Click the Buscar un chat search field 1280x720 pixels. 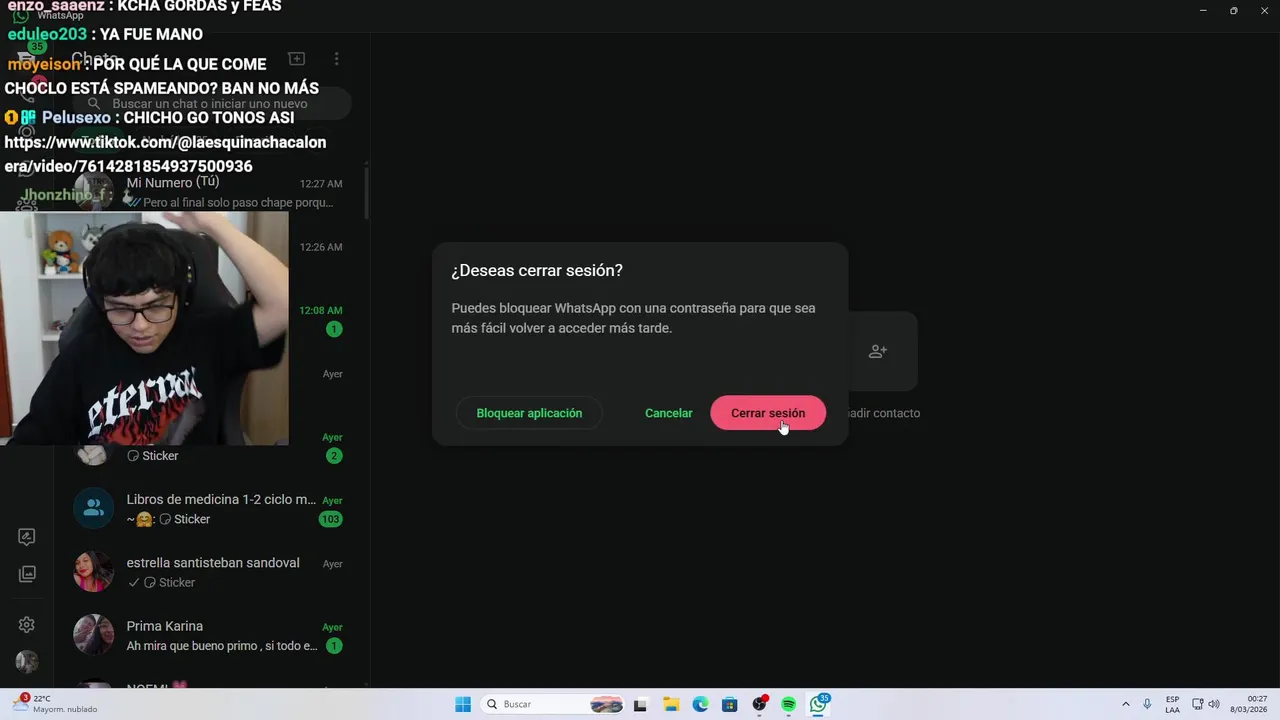(212, 103)
